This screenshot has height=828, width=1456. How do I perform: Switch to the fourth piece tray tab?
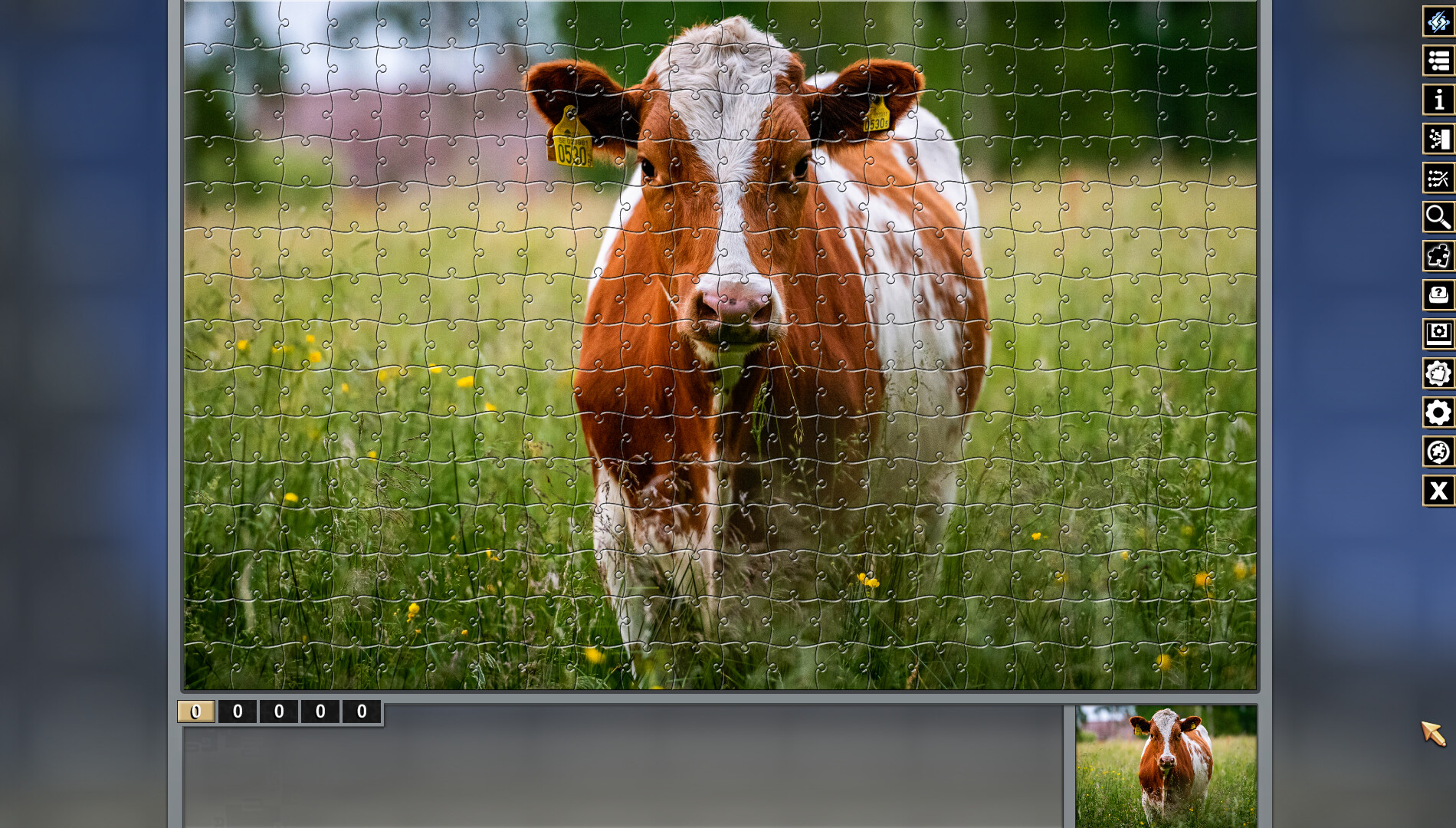click(320, 711)
